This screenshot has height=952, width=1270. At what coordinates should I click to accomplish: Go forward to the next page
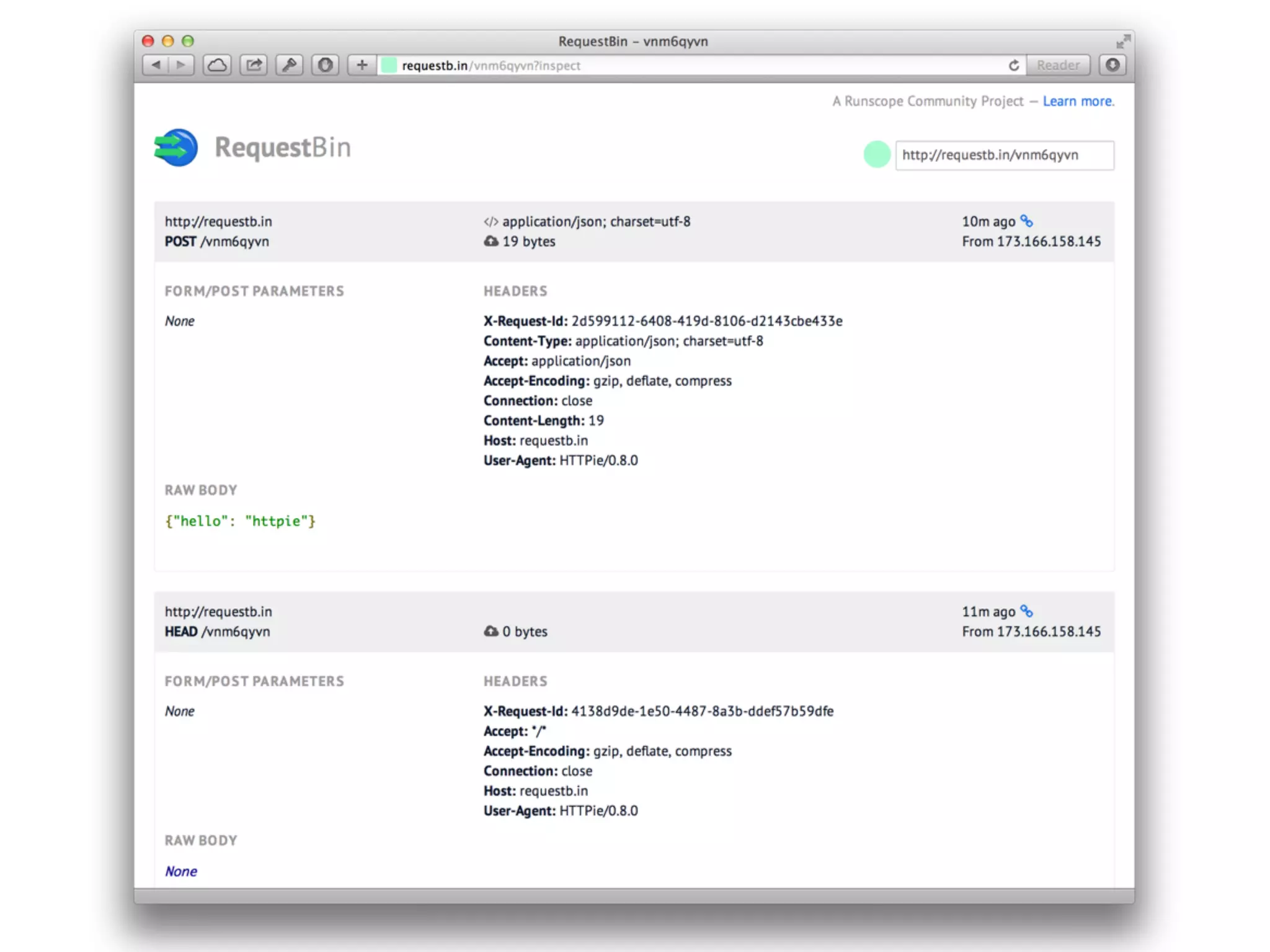coord(180,65)
